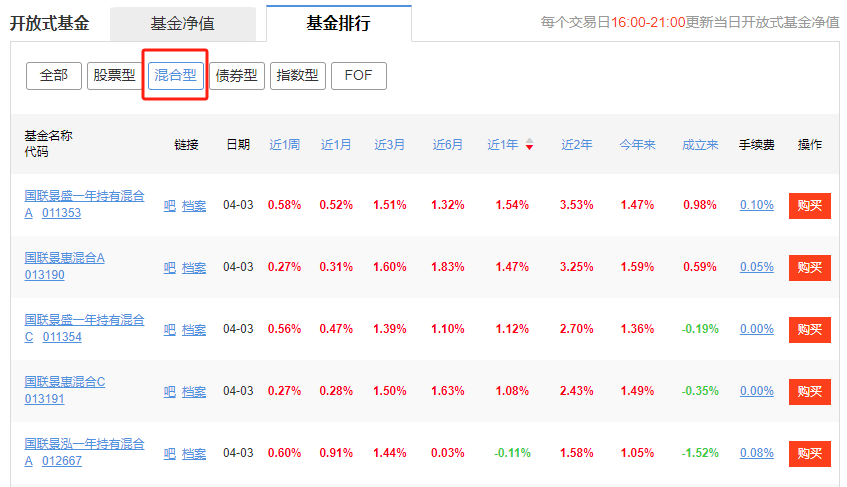
Task: Filter by 全部 fund types
Action: 53,76
